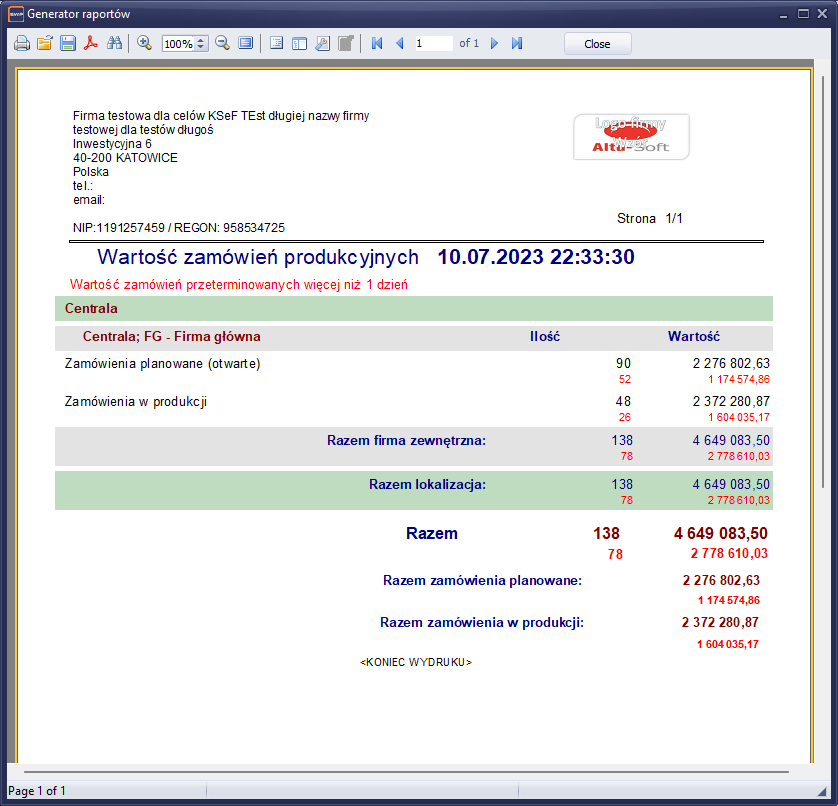This screenshot has height=806, width=838.
Task: Click the Print report icon
Action: 22,44
